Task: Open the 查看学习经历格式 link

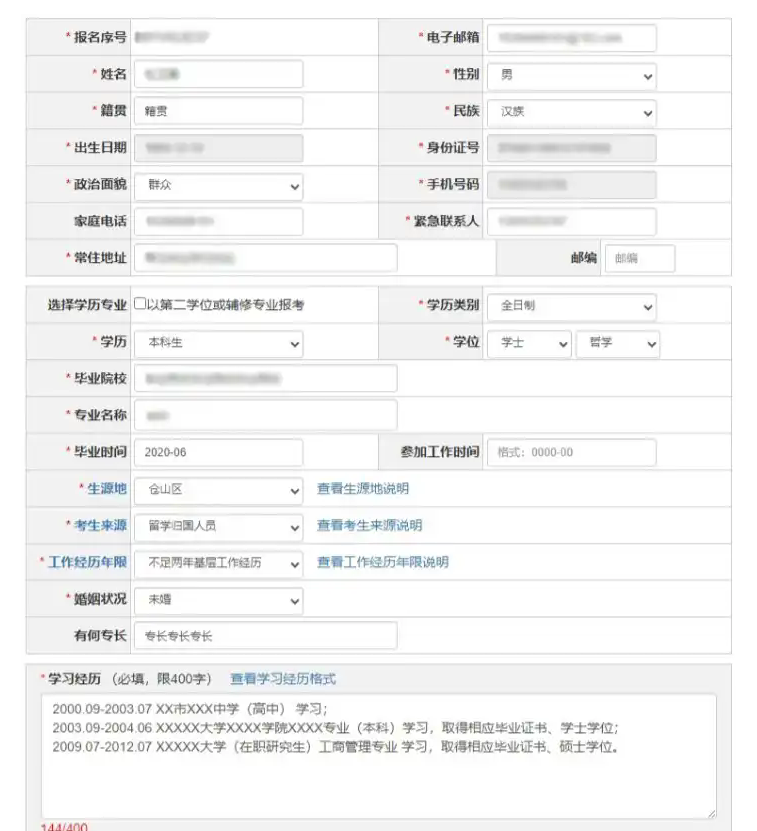Action: (283, 679)
